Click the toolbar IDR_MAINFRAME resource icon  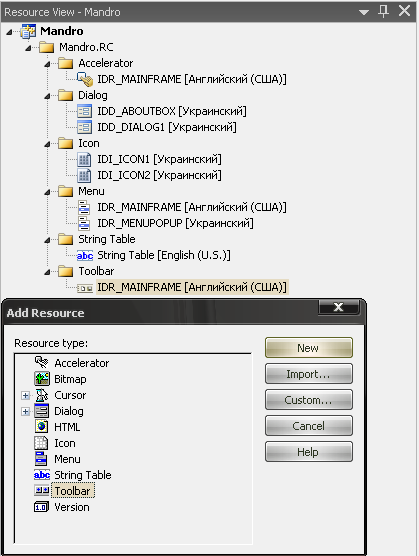coord(85,288)
